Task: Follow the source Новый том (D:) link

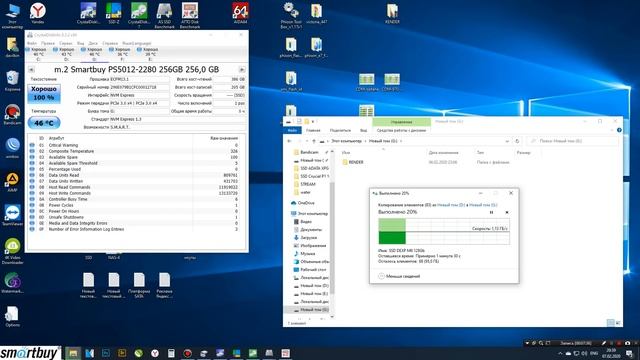Action: tap(451, 205)
